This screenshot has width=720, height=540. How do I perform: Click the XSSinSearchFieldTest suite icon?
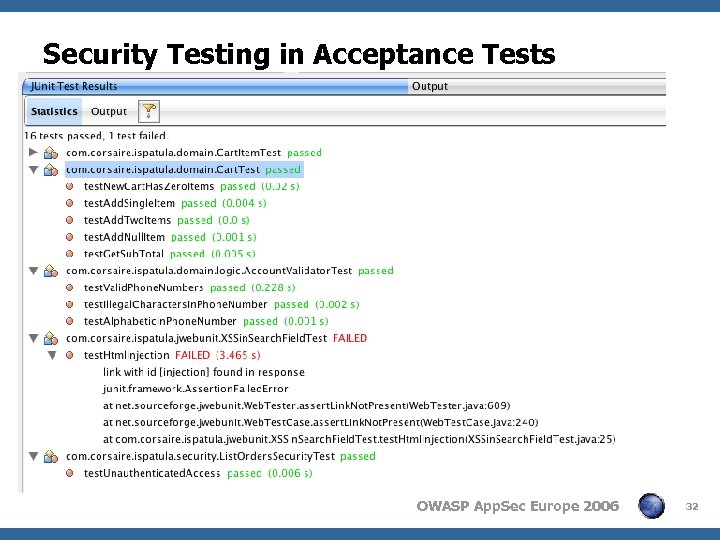click(51, 338)
